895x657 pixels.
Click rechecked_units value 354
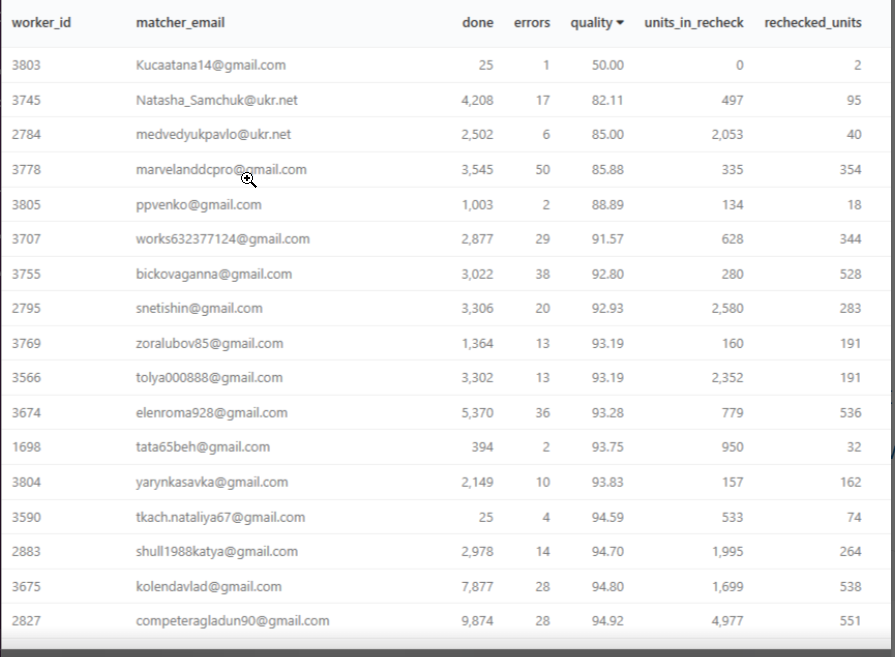coord(850,170)
